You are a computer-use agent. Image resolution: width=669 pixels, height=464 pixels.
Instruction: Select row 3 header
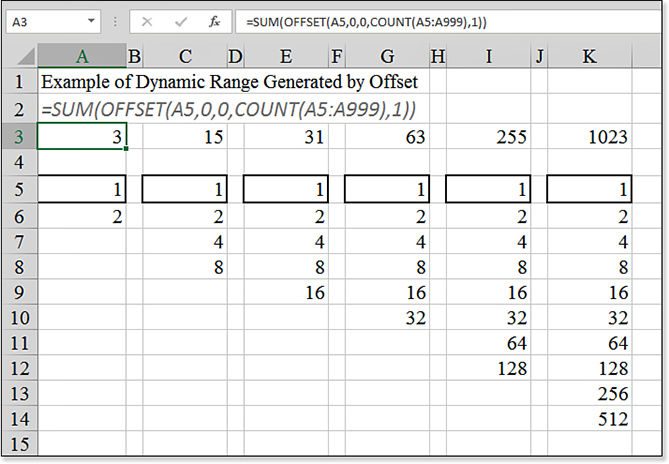tap(19, 136)
